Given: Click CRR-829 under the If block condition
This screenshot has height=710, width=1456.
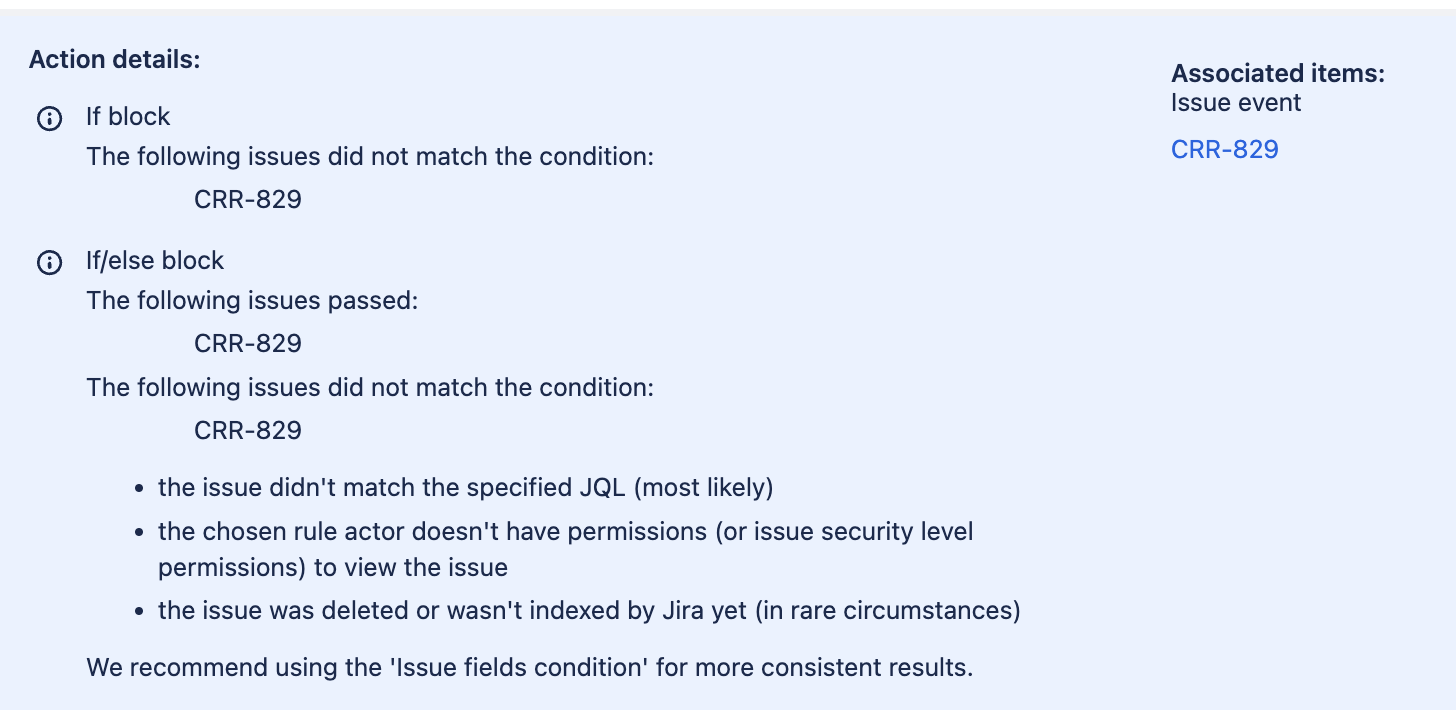Looking at the screenshot, I should click(x=248, y=199).
